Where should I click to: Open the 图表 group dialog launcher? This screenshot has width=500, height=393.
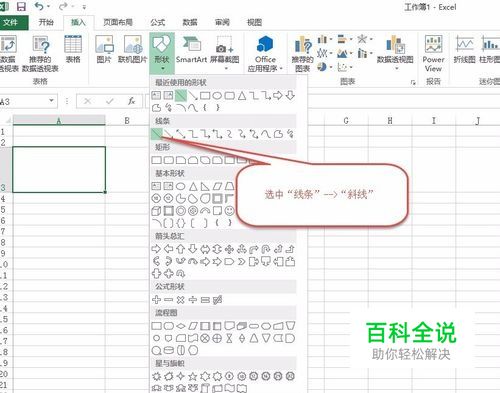click(x=413, y=82)
